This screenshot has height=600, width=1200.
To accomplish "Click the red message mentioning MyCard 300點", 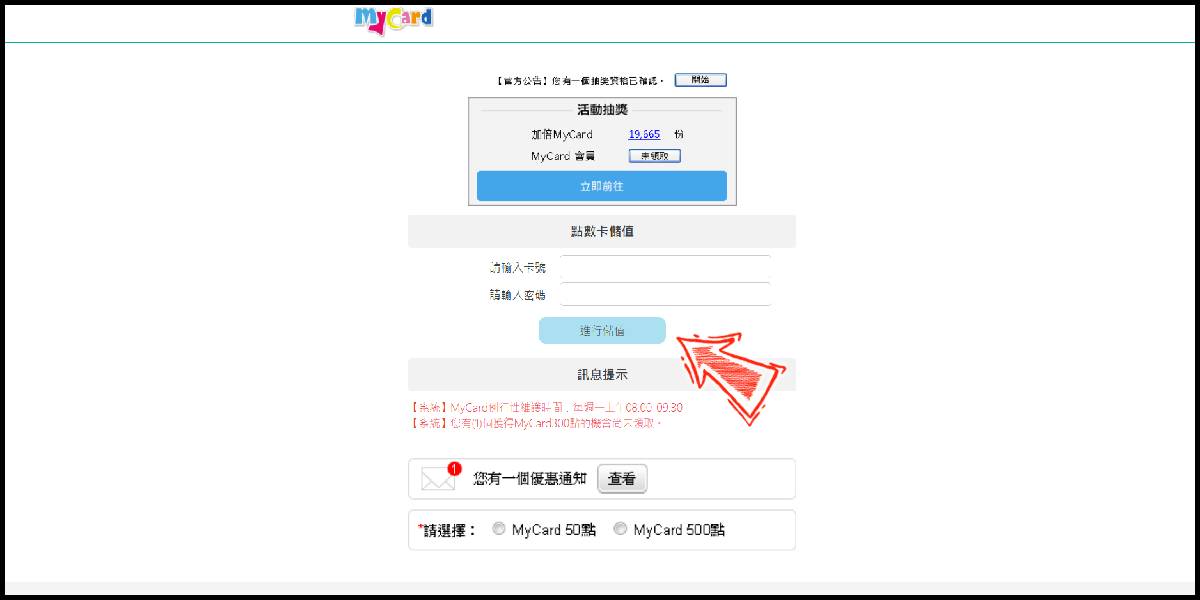I will [537, 423].
